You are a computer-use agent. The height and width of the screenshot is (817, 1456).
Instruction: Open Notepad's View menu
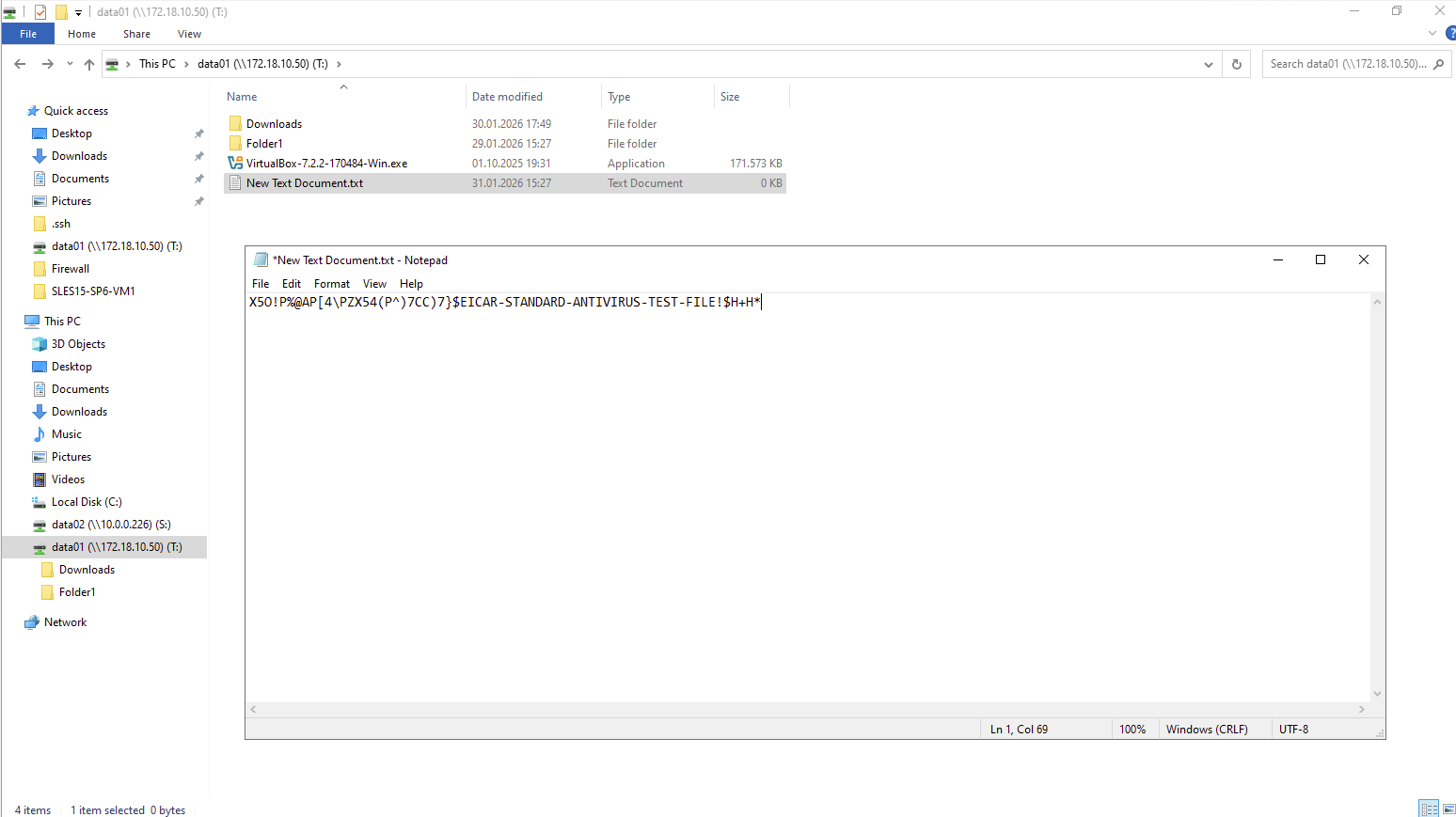coord(374,284)
